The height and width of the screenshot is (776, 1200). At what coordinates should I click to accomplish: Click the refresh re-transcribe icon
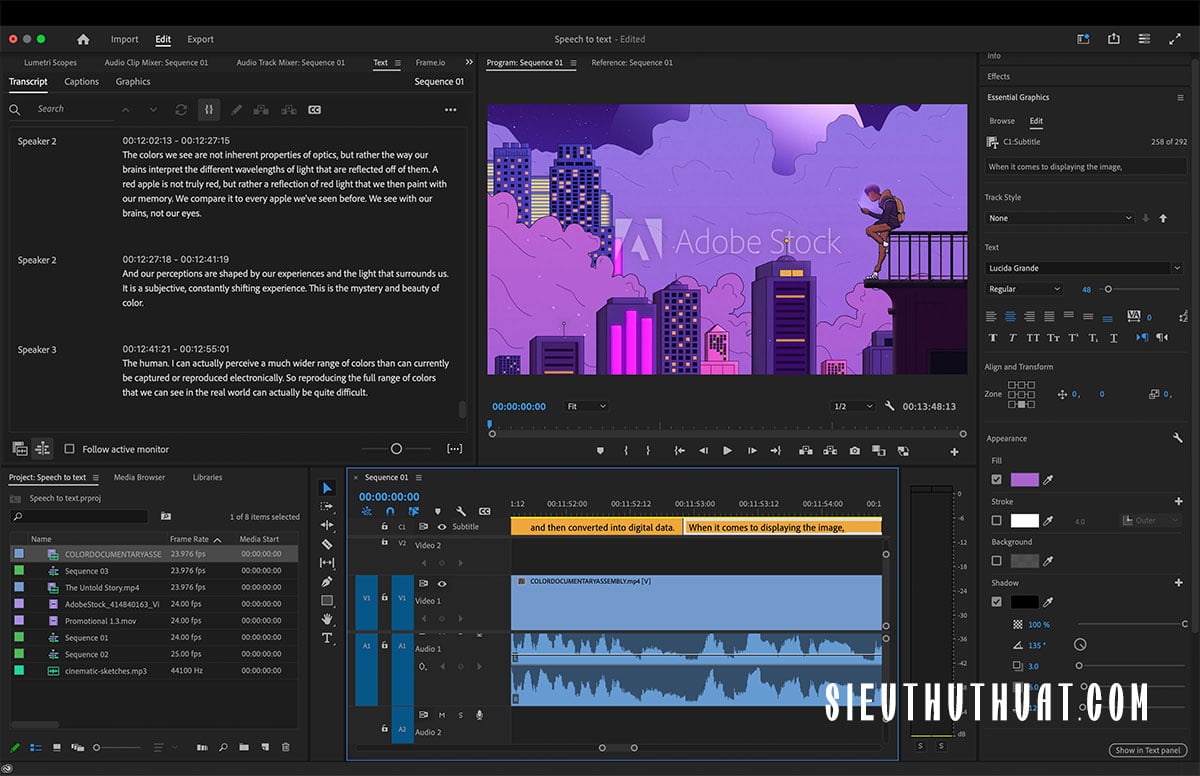pos(181,109)
